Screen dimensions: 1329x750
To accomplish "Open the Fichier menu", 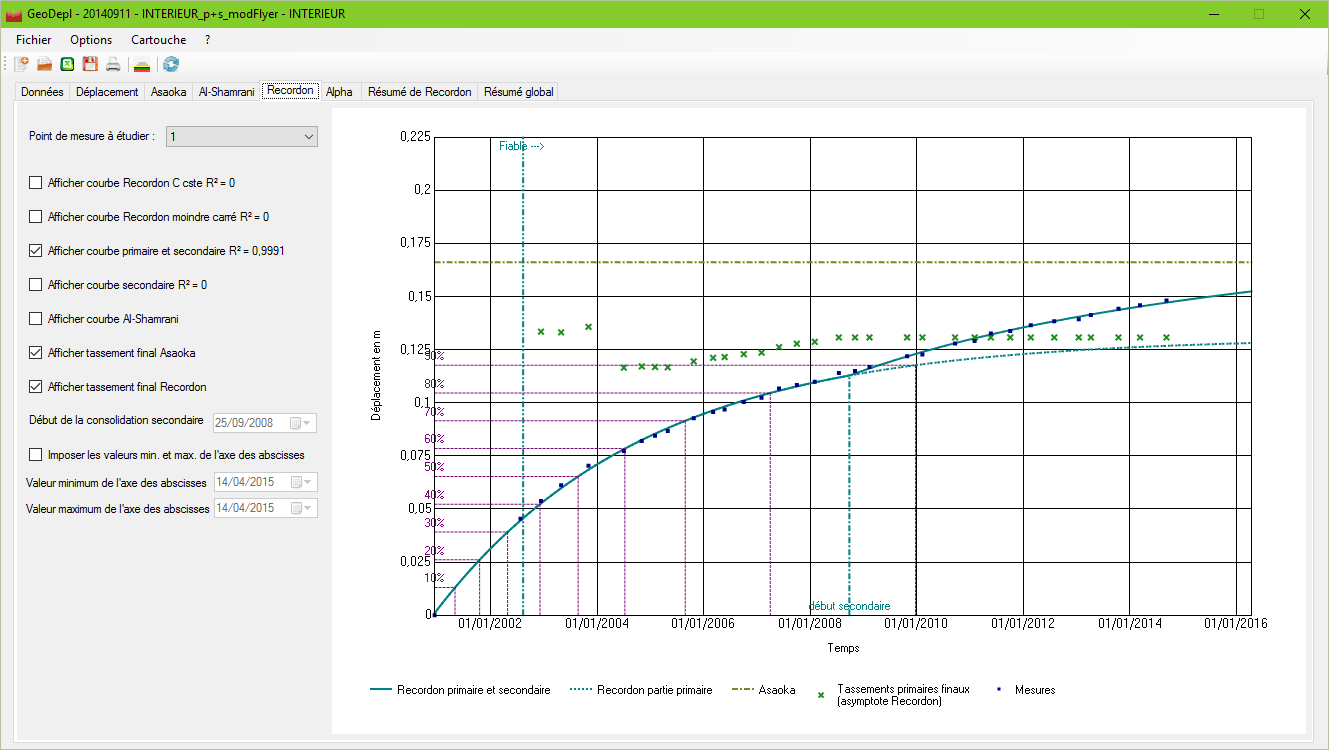I will (x=34, y=40).
